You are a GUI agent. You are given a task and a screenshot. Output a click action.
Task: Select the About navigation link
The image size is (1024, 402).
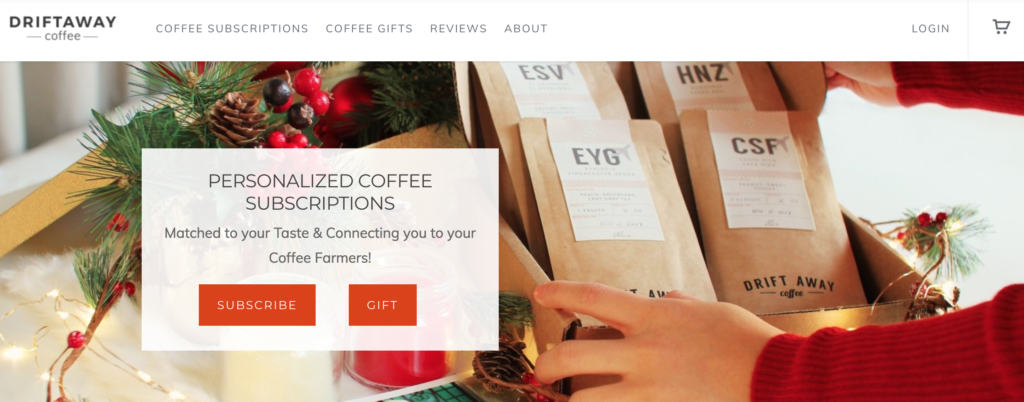tap(526, 29)
